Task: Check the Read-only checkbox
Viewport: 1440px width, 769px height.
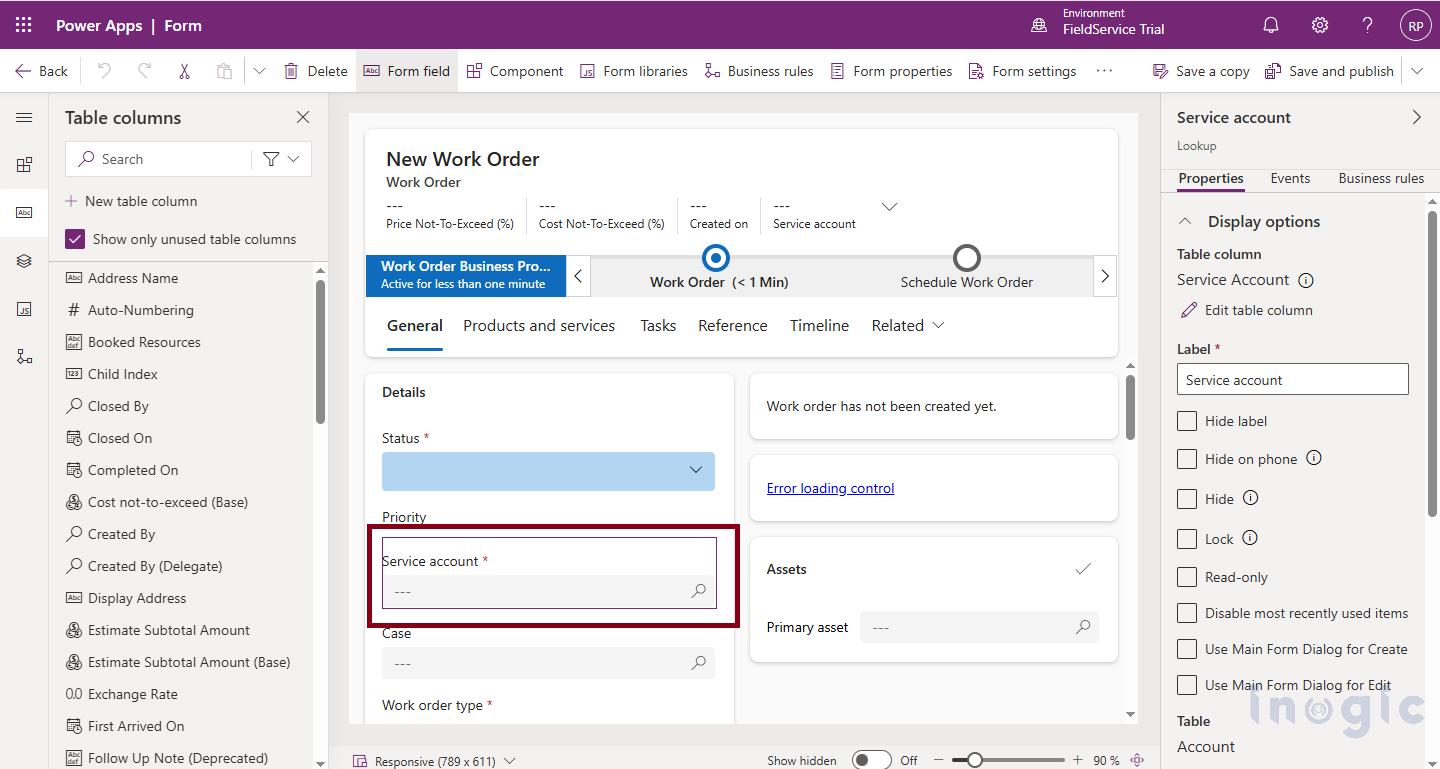Action: 1187,577
